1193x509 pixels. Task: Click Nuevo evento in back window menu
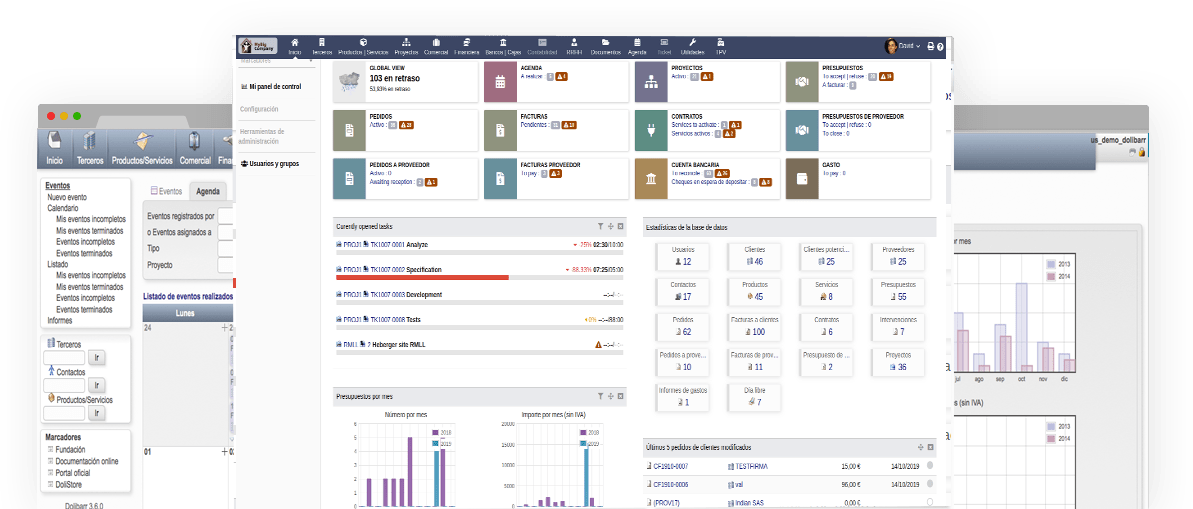tap(67, 197)
